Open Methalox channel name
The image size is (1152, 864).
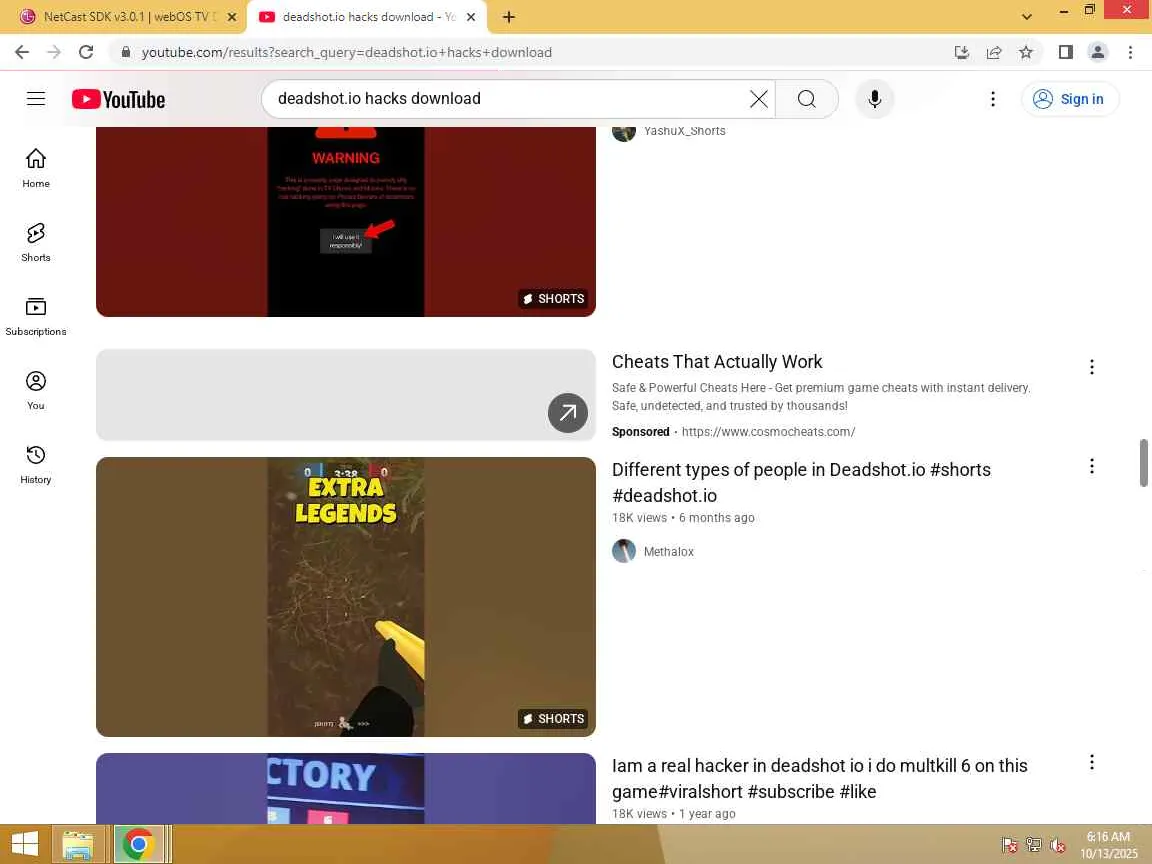669,552
